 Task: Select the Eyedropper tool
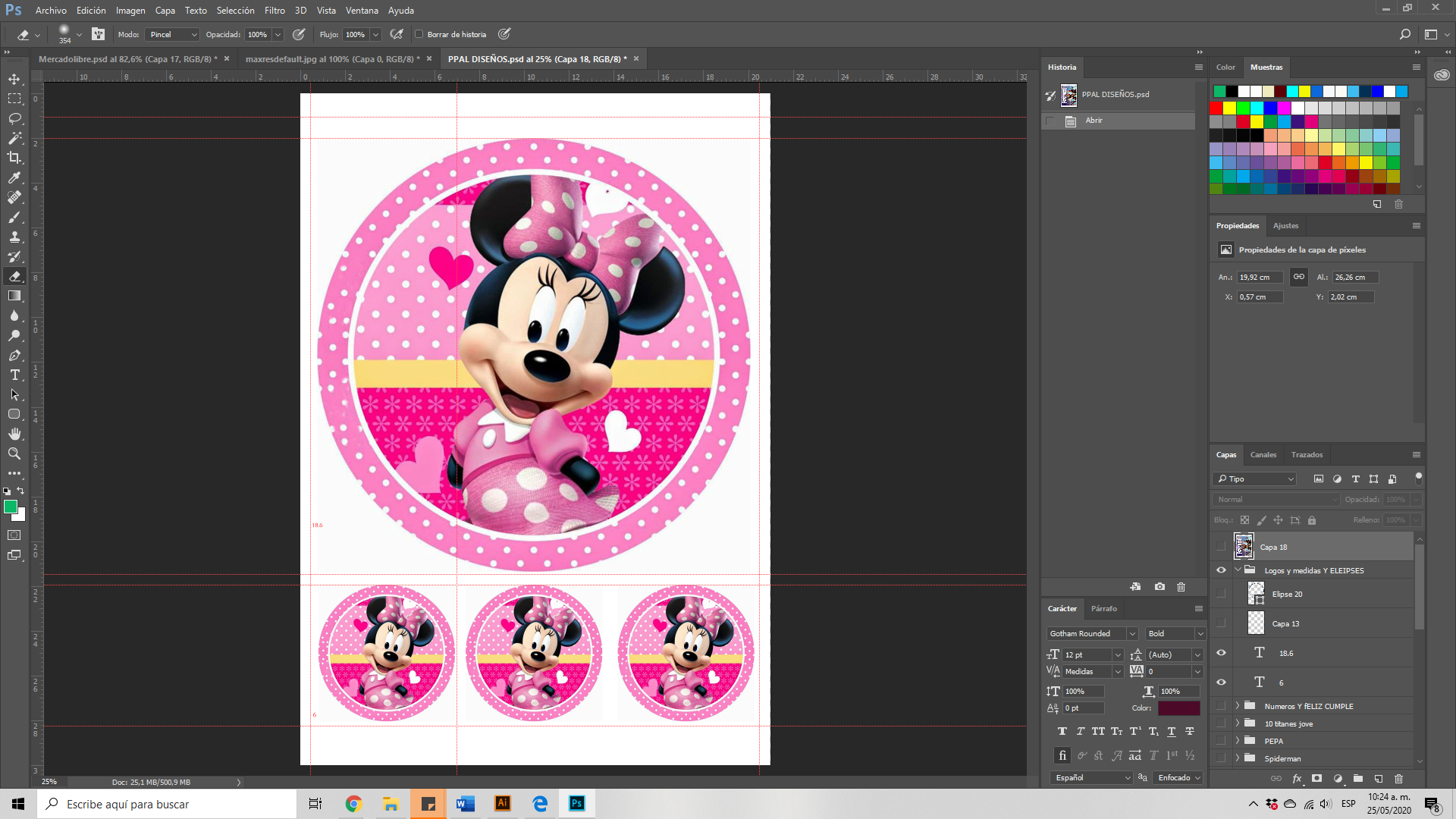pos(14,177)
